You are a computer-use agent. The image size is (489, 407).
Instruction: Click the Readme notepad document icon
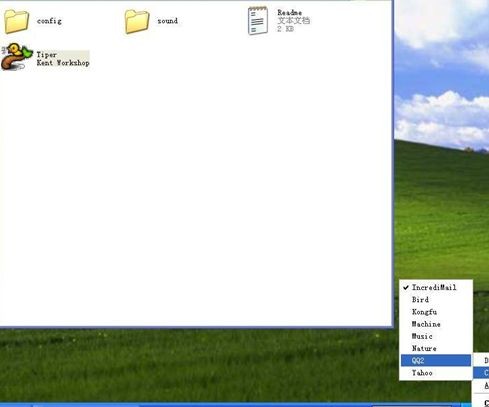click(258, 21)
